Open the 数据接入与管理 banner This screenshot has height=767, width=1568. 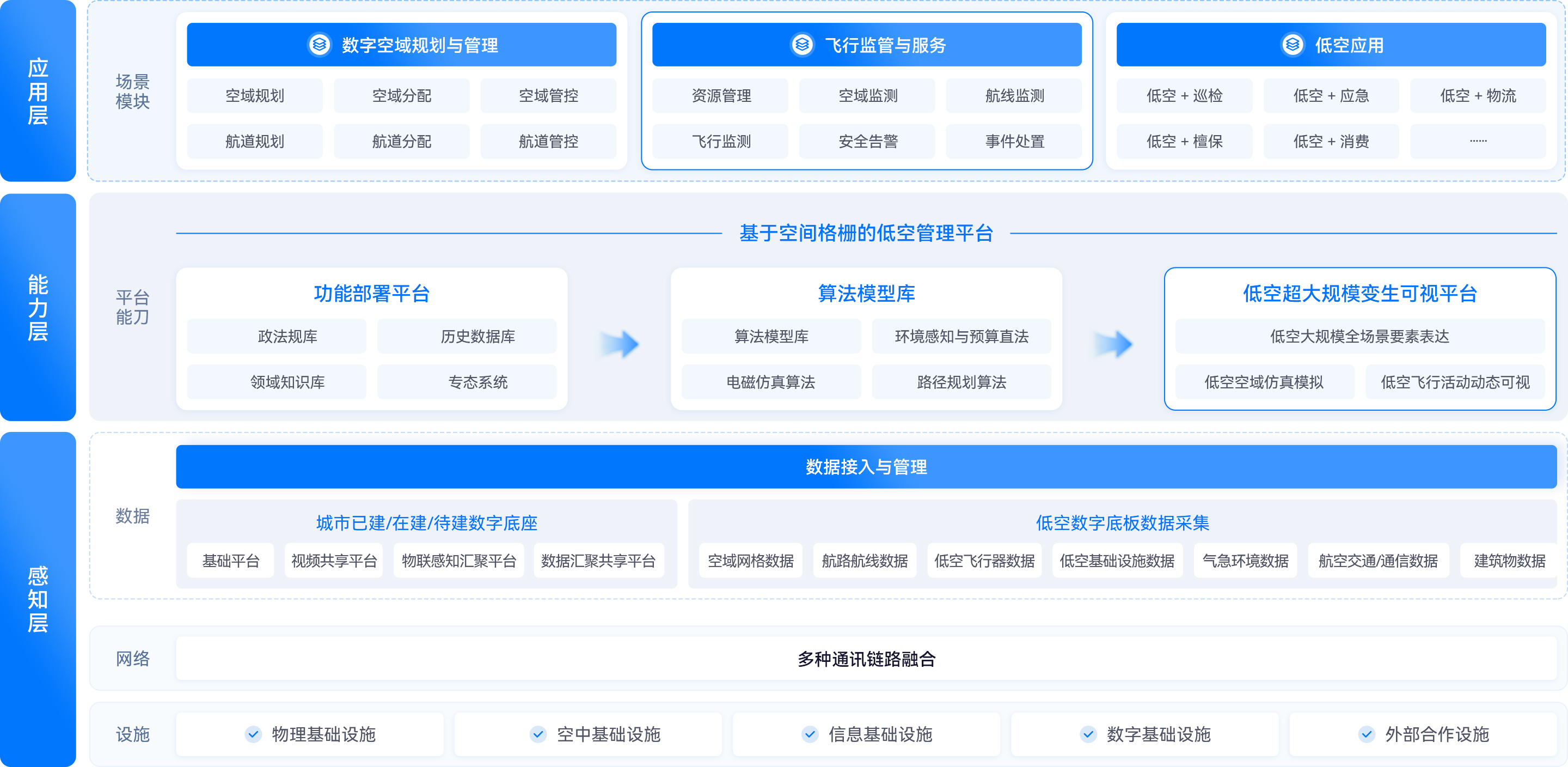[867, 467]
